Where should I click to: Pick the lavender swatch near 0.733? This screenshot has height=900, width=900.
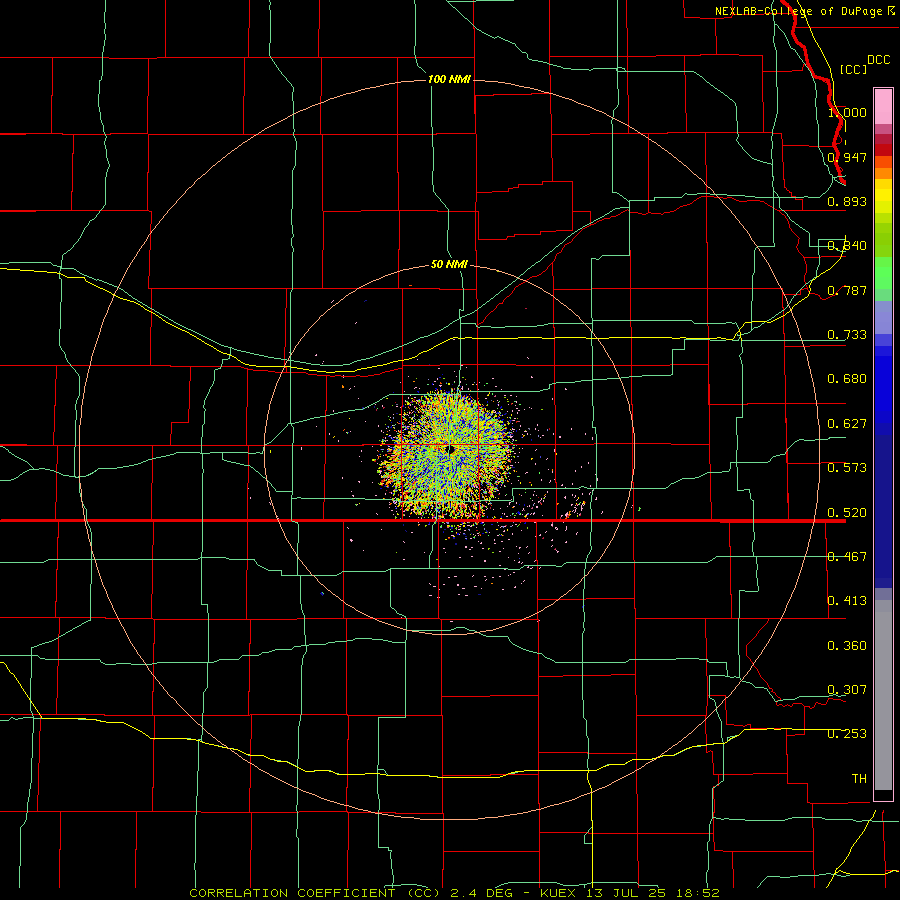click(x=883, y=318)
